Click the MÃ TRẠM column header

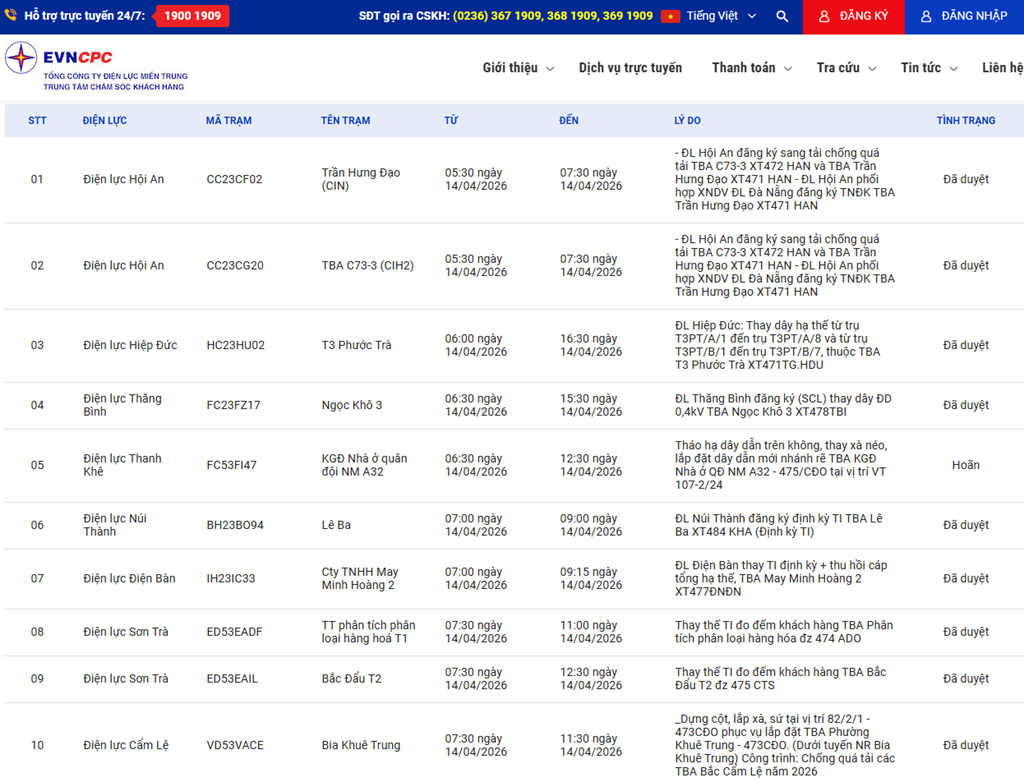pyautogui.click(x=228, y=121)
